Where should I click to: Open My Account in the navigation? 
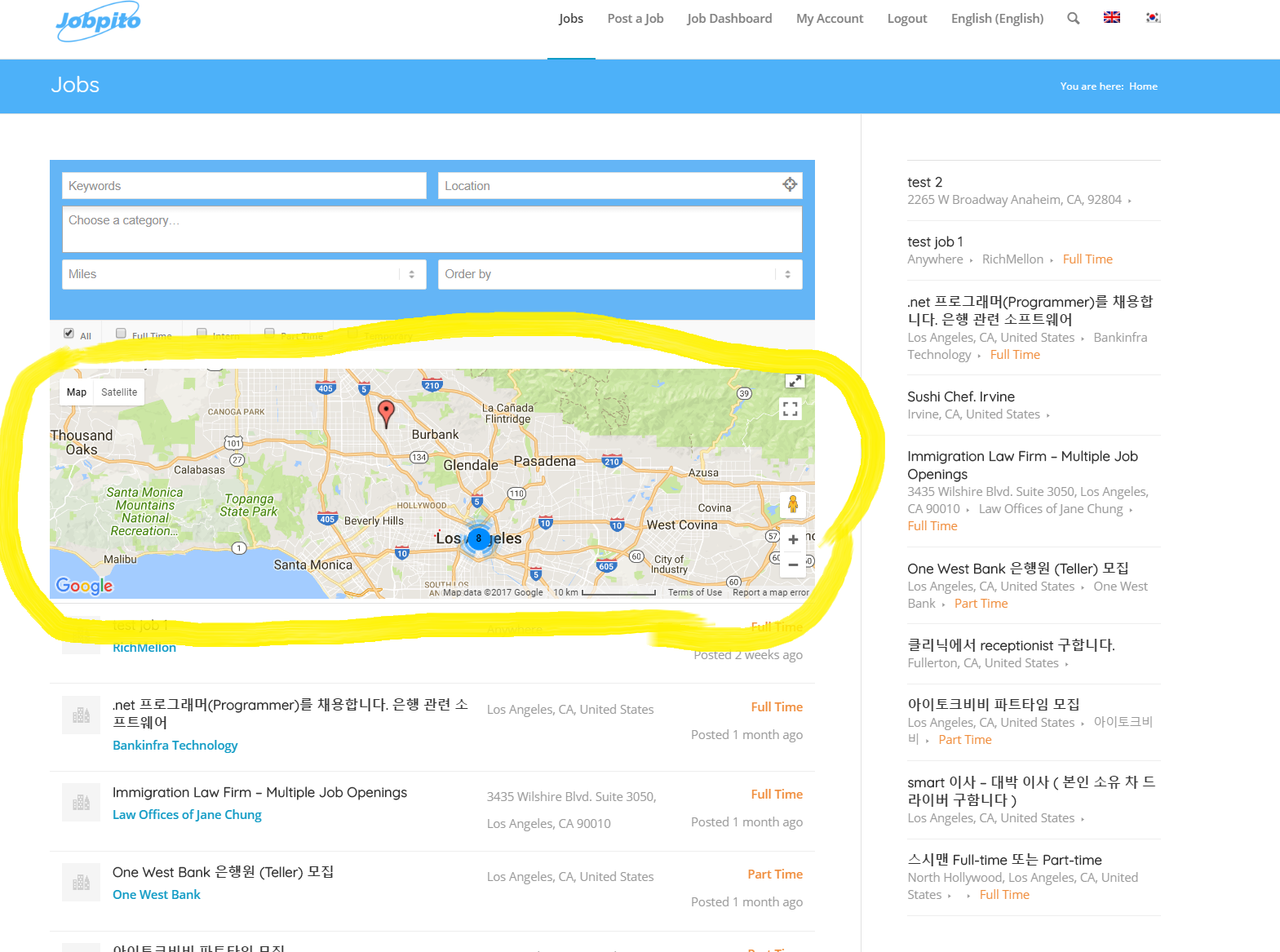[830, 18]
